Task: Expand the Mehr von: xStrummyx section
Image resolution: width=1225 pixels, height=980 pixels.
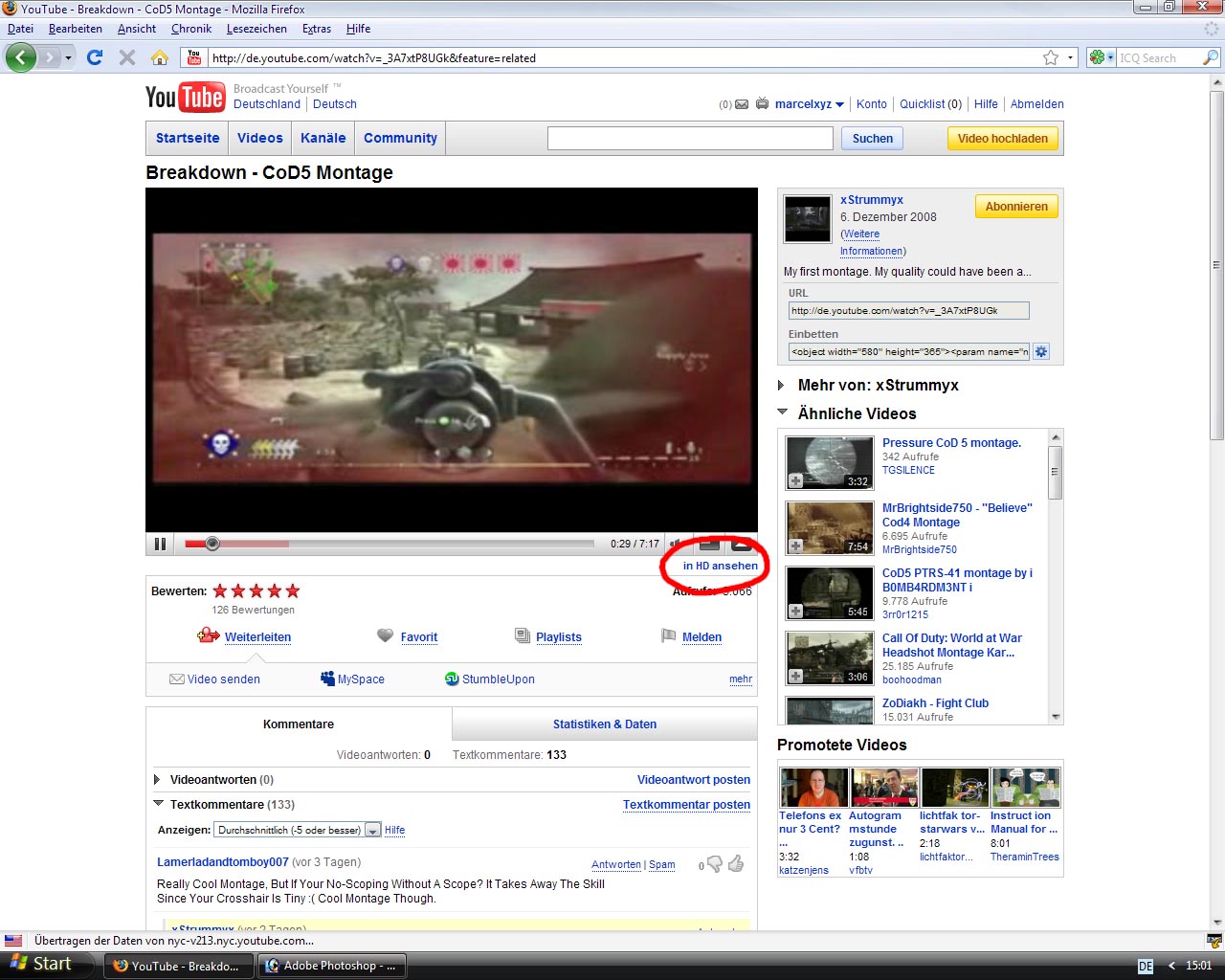Action: click(x=782, y=386)
